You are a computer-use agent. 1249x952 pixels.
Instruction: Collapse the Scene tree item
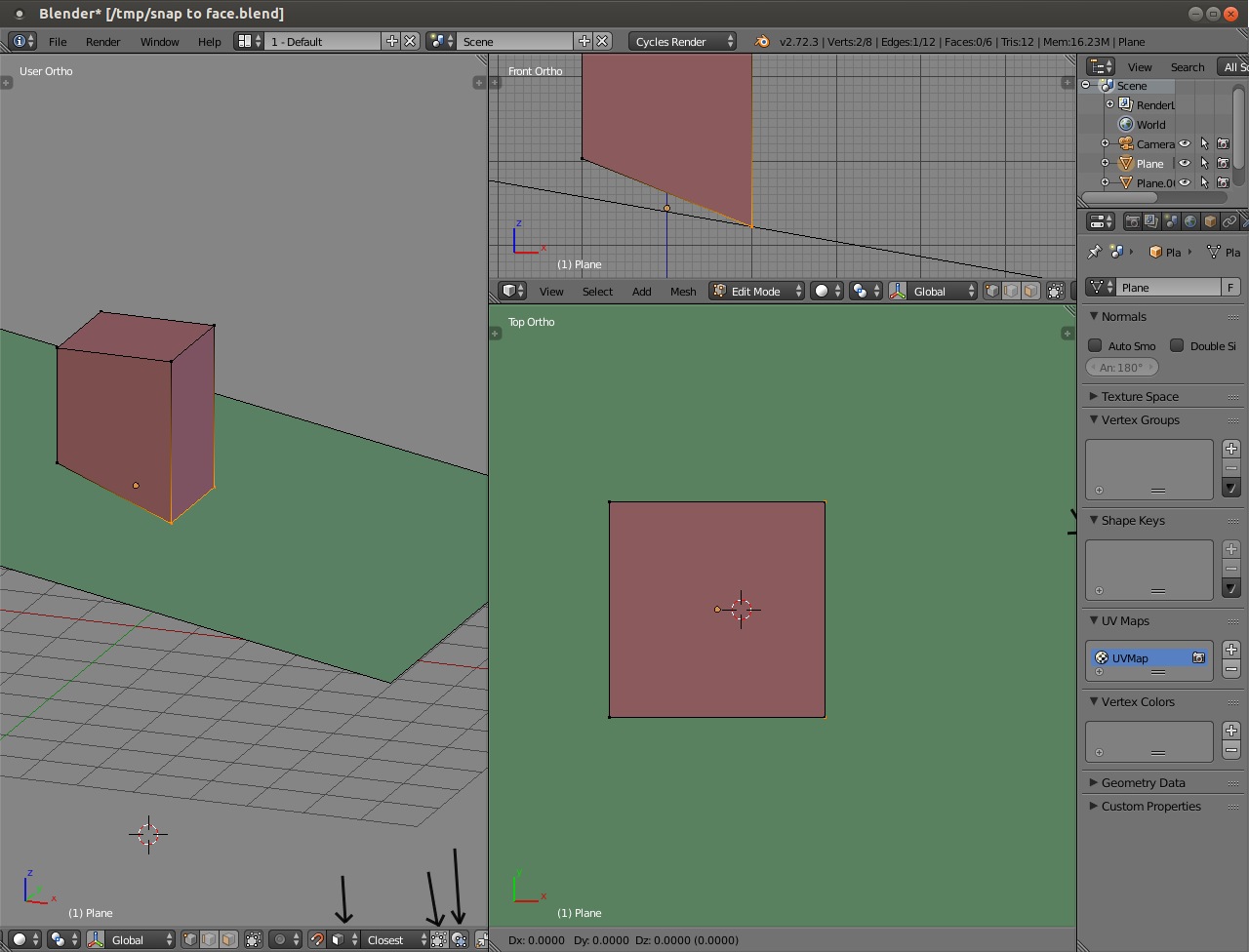pos(1085,85)
